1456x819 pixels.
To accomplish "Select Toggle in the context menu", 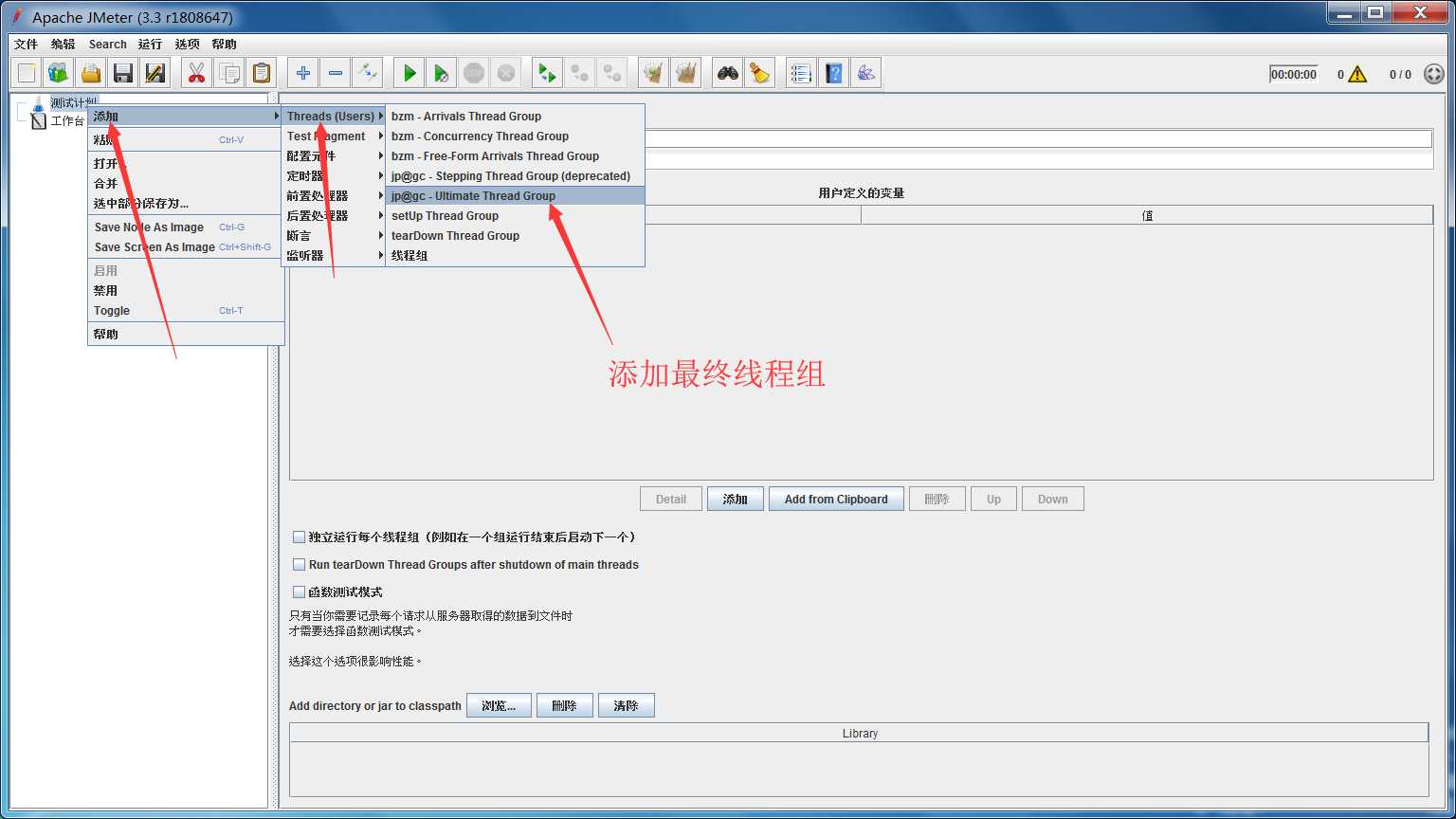I will point(186,311).
